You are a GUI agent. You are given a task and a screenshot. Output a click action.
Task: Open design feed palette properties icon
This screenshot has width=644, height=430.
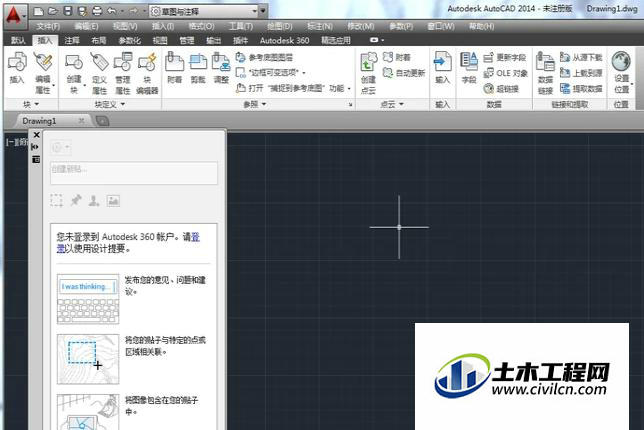36,159
